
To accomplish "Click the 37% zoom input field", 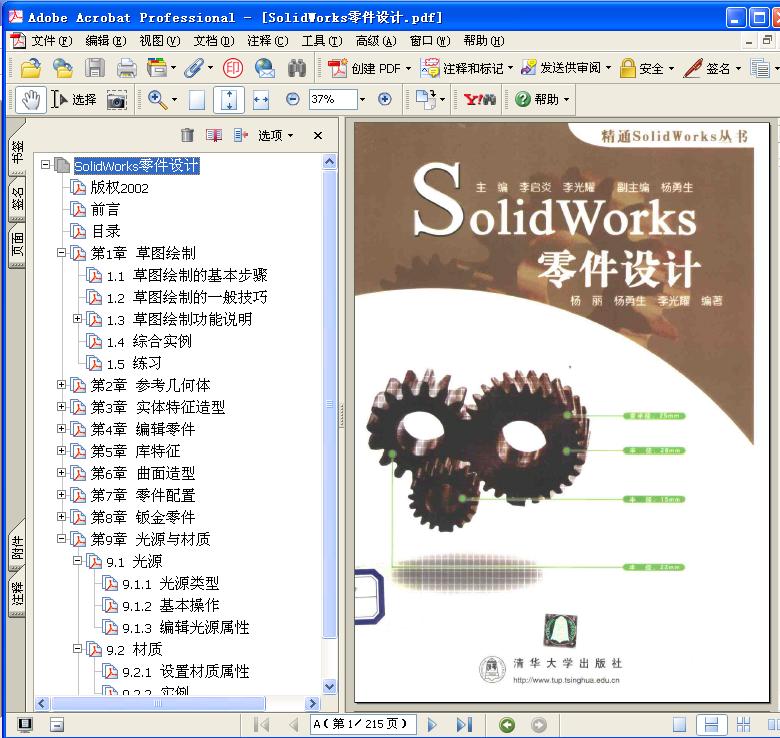I will [x=333, y=99].
